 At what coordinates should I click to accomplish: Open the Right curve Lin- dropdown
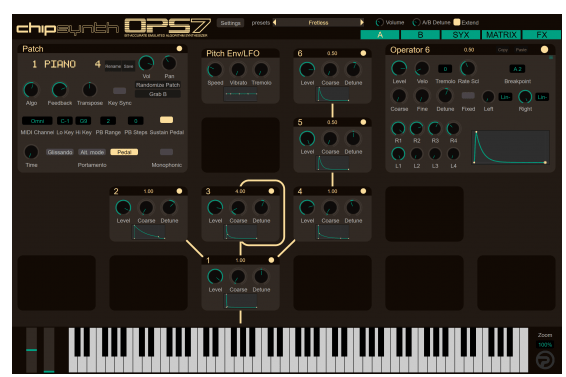tap(542, 97)
